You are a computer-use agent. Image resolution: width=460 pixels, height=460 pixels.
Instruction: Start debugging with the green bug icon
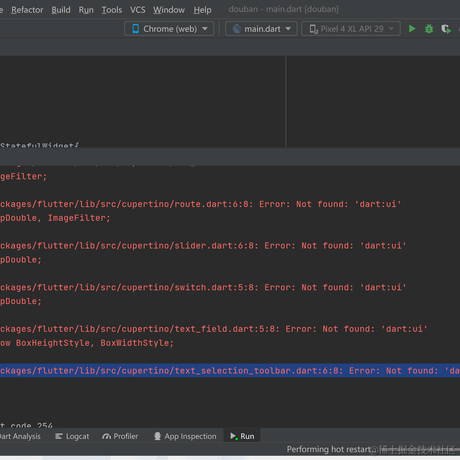tap(429, 29)
